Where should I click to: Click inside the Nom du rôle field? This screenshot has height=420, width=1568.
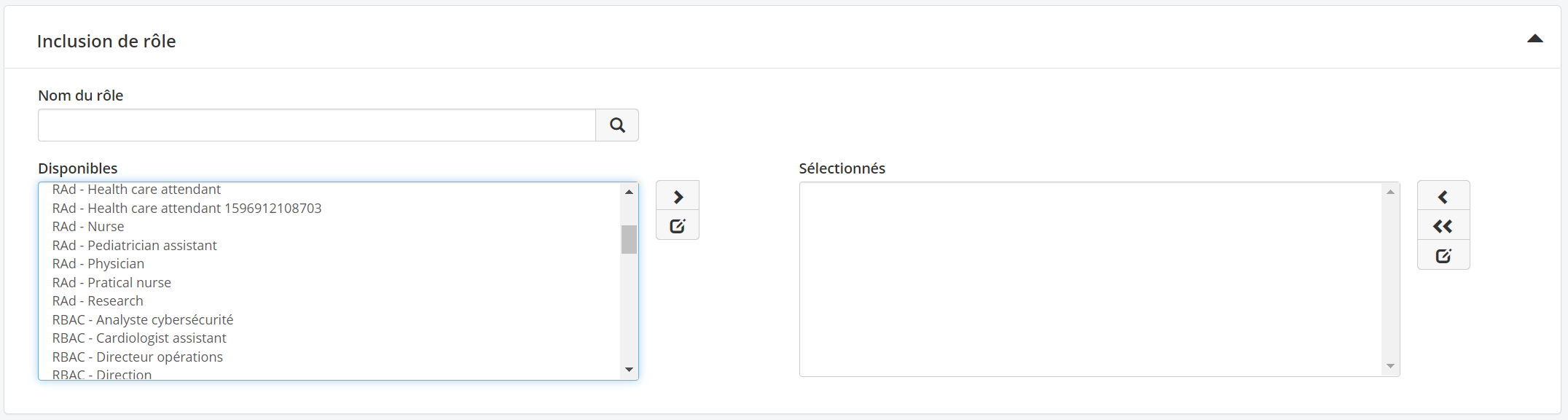[x=317, y=125]
